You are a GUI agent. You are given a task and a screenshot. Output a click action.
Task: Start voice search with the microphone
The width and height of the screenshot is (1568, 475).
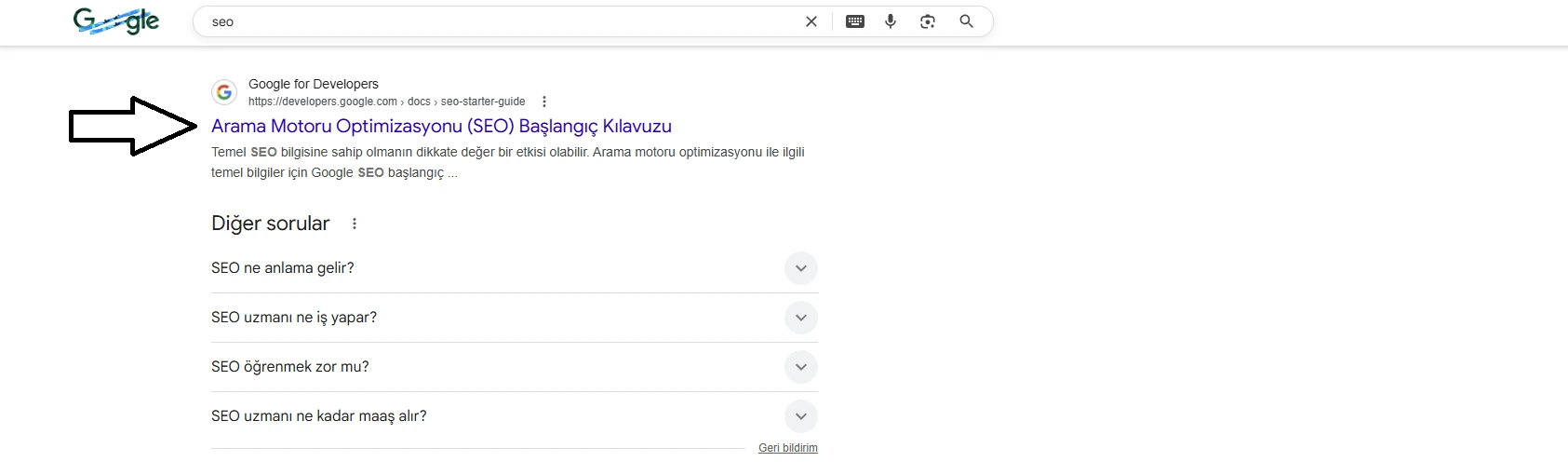click(x=891, y=21)
